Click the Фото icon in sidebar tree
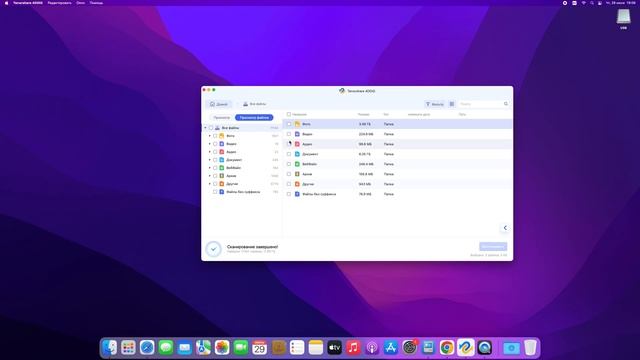The height and width of the screenshot is (360, 640). [x=222, y=136]
